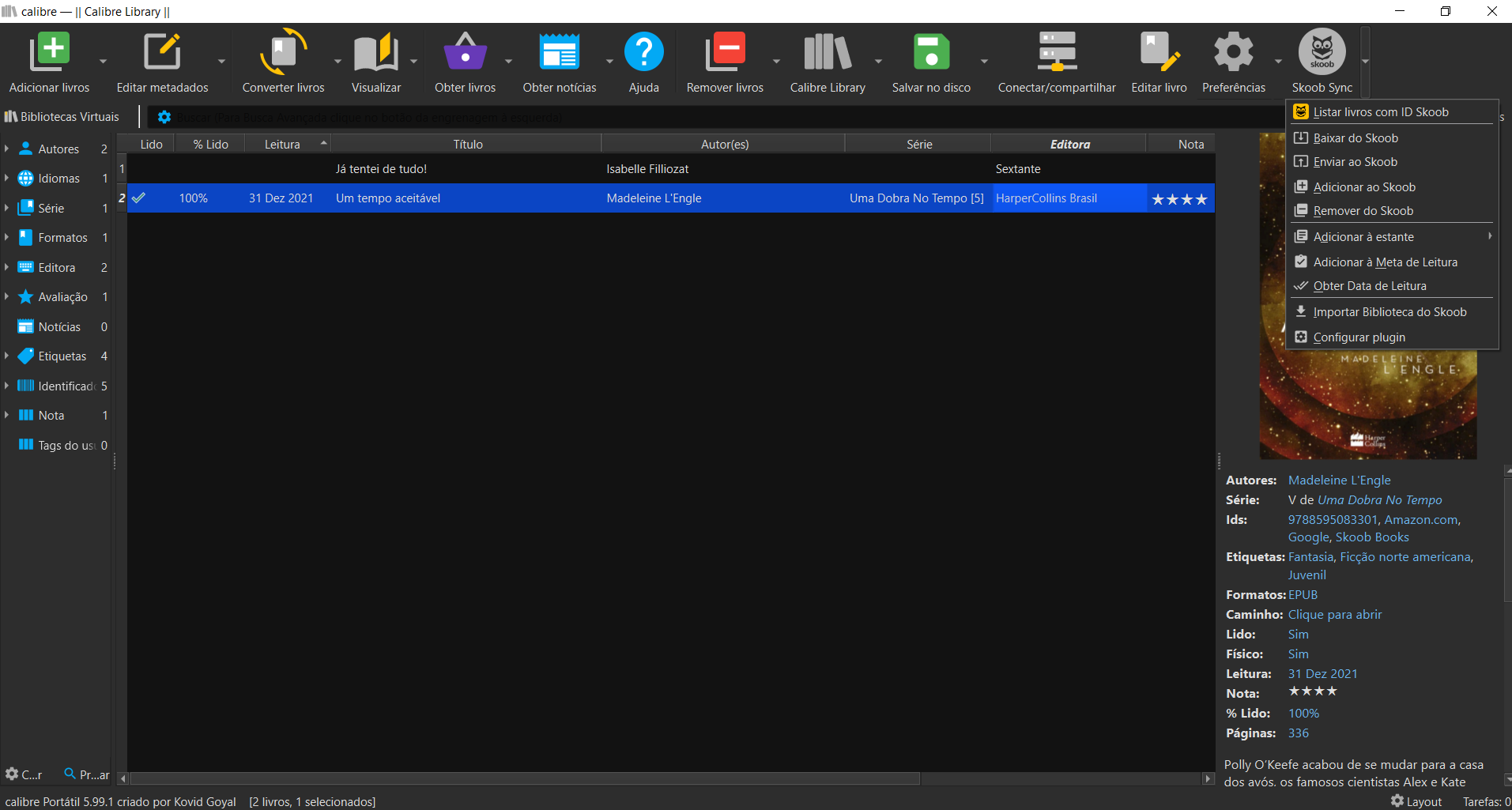Click the Etiquetas tag icon

(26, 356)
